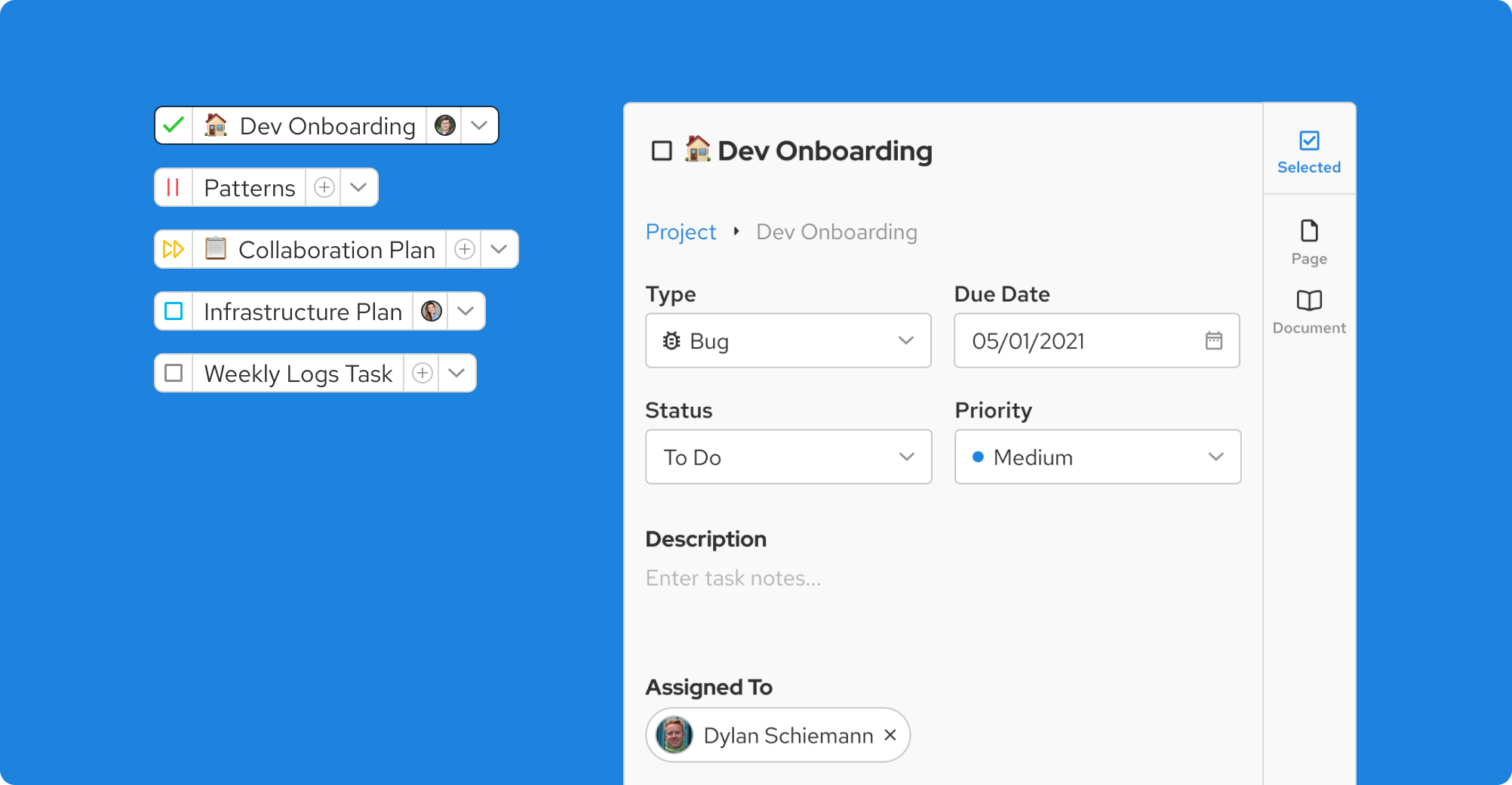
Task: Switch to the Page tab
Action: tap(1309, 242)
